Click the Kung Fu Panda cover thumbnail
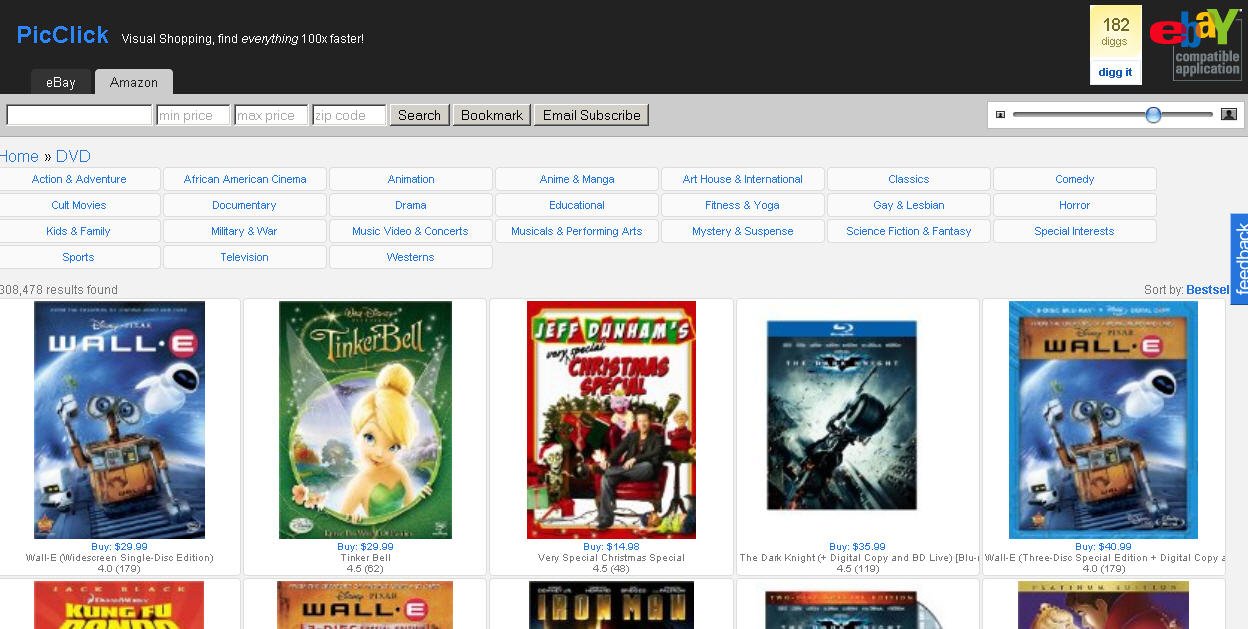Image resolution: width=1248 pixels, height=629 pixels. pos(119,605)
